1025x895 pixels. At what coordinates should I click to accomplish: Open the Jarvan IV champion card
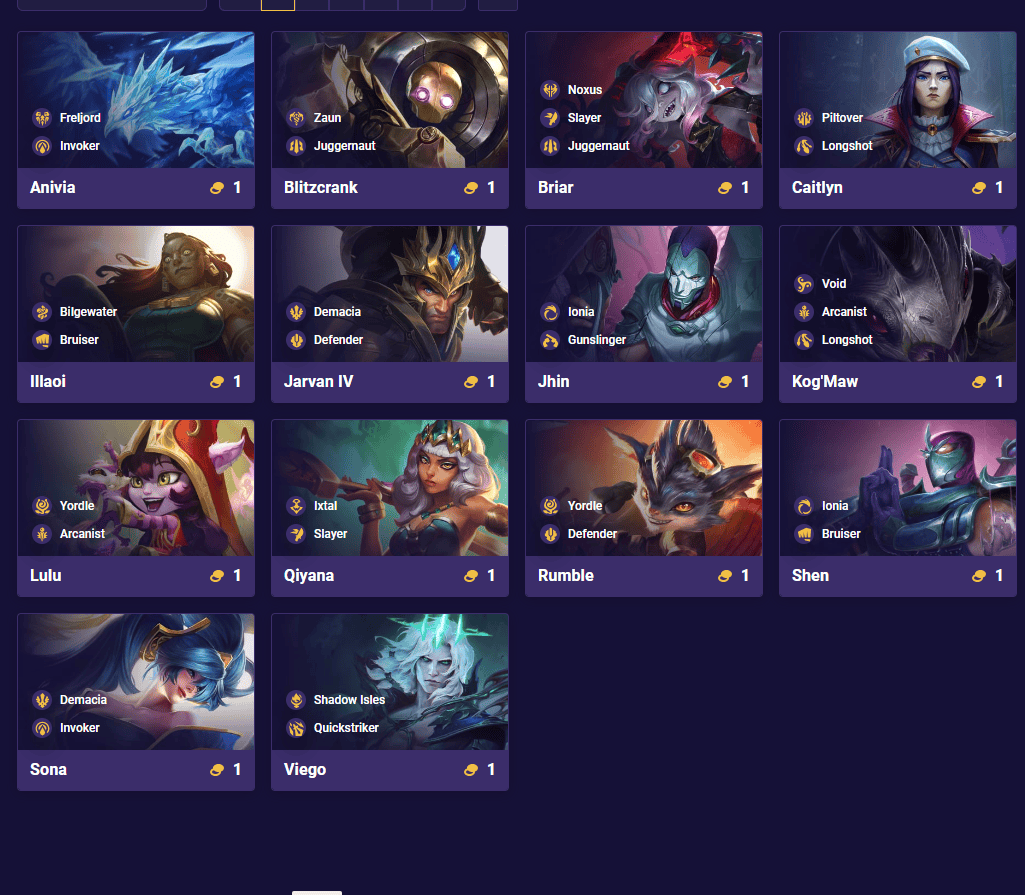[x=390, y=314]
